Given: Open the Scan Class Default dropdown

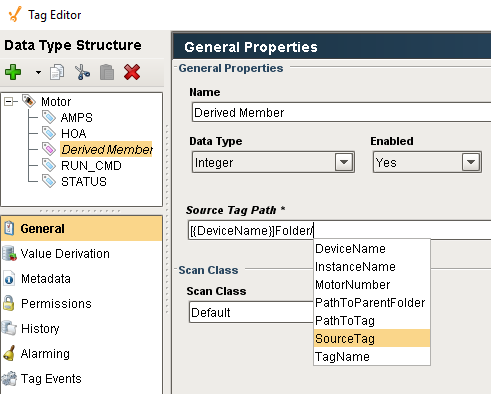Looking at the screenshot, I should coord(251,312).
